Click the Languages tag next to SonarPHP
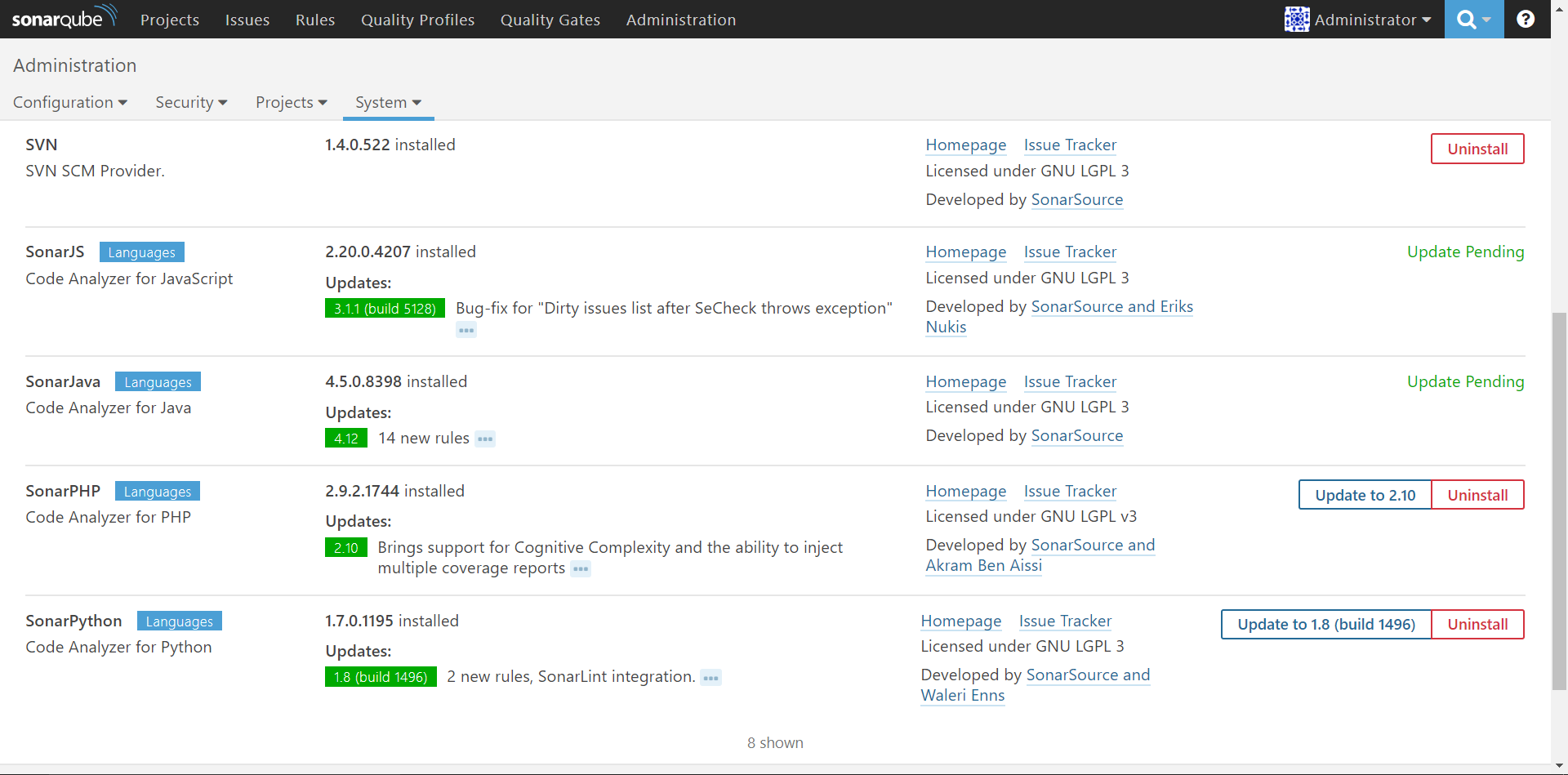This screenshot has width=1568, height=775. [158, 491]
